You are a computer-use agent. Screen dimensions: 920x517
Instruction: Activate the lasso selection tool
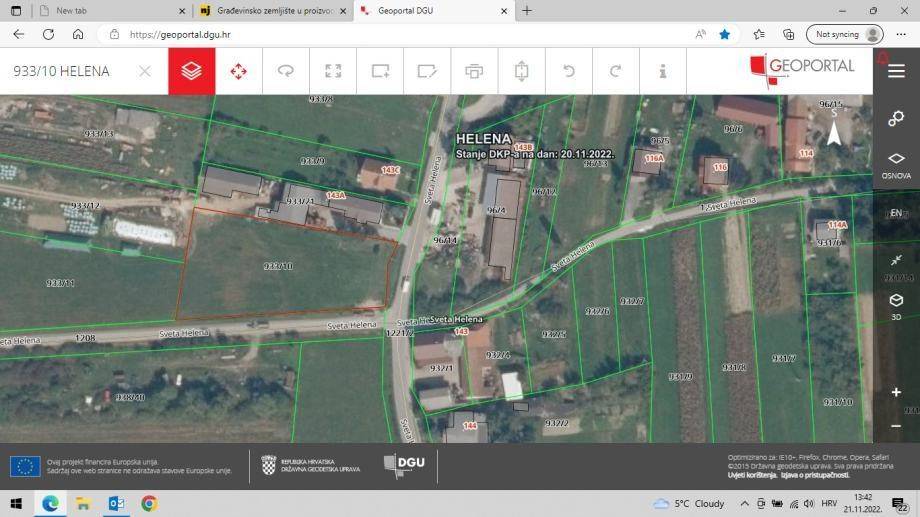tap(286, 71)
